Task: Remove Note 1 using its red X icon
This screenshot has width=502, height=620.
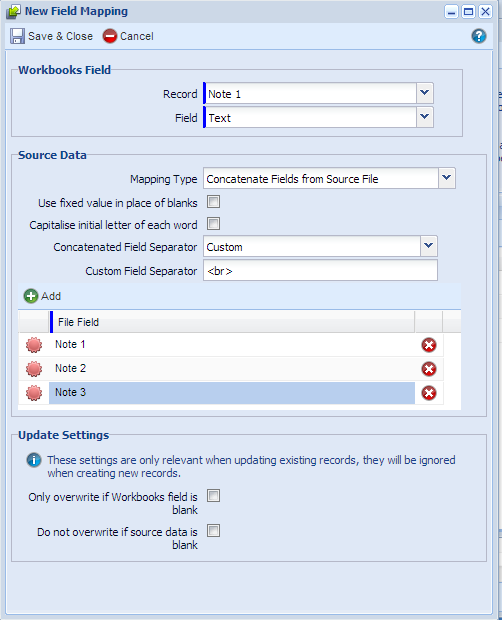Action: click(x=429, y=345)
